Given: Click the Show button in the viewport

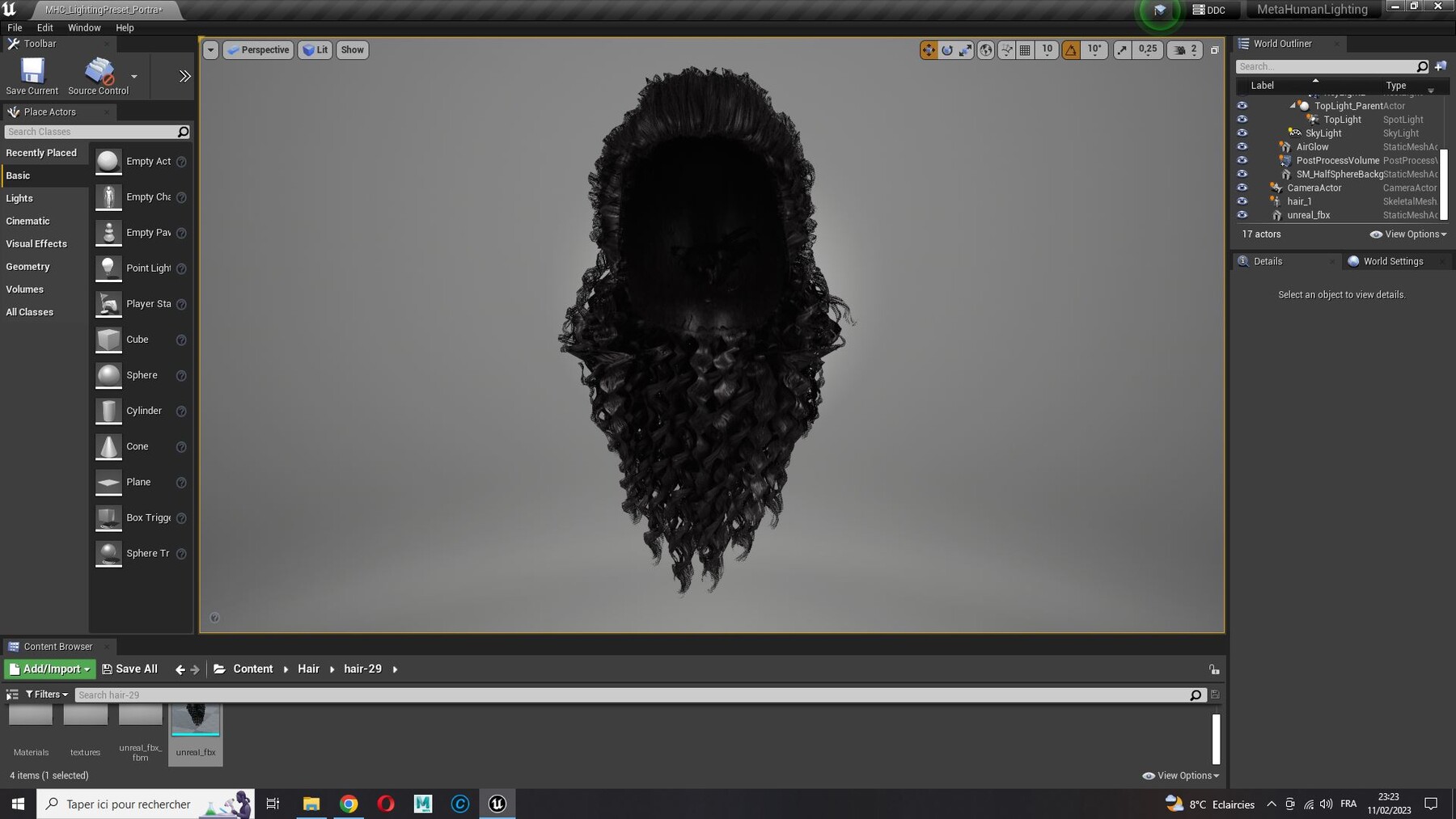Looking at the screenshot, I should click(x=352, y=50).
